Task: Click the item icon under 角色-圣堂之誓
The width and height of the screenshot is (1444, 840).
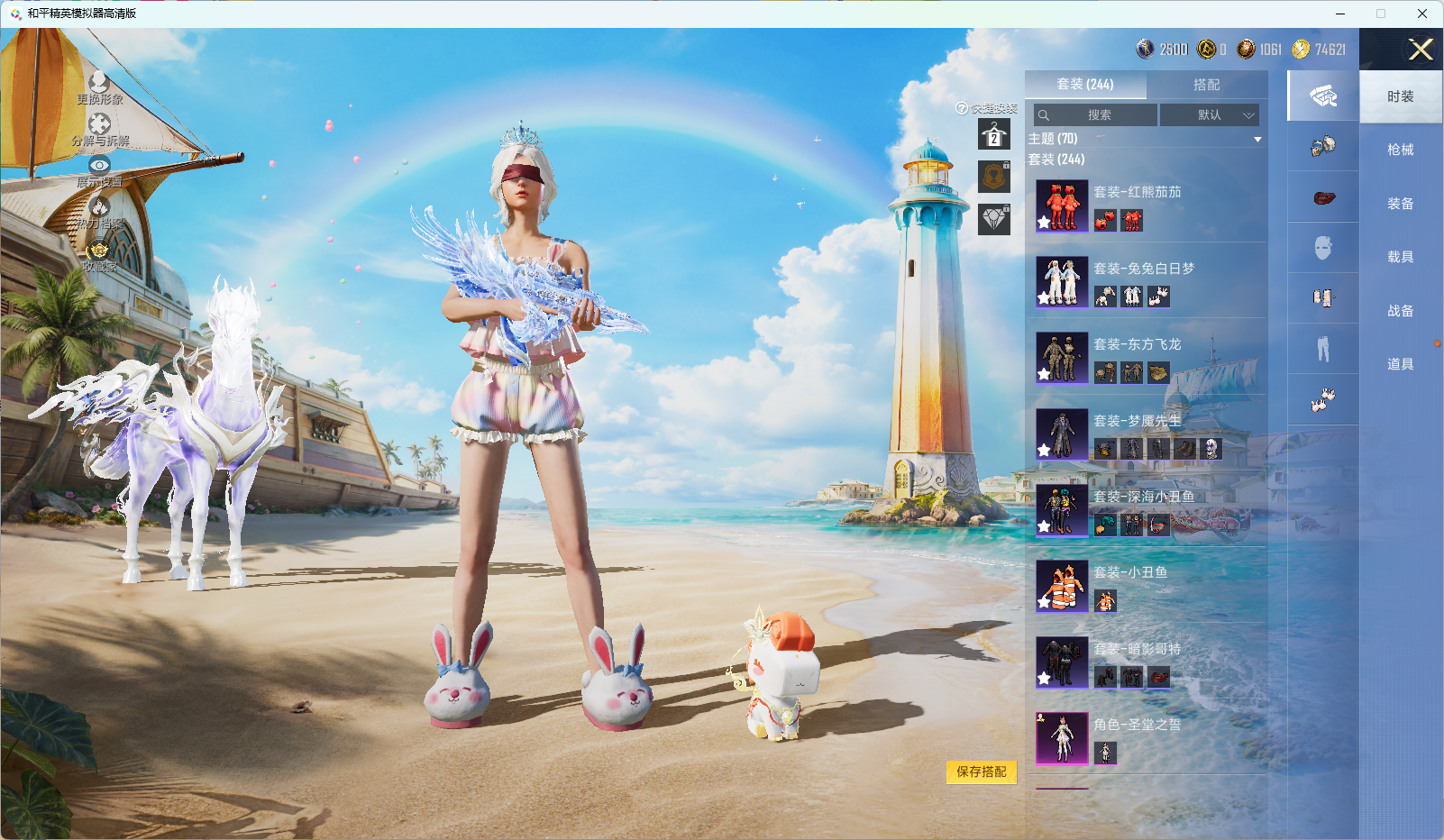Action: click(x=1105, y=753)
